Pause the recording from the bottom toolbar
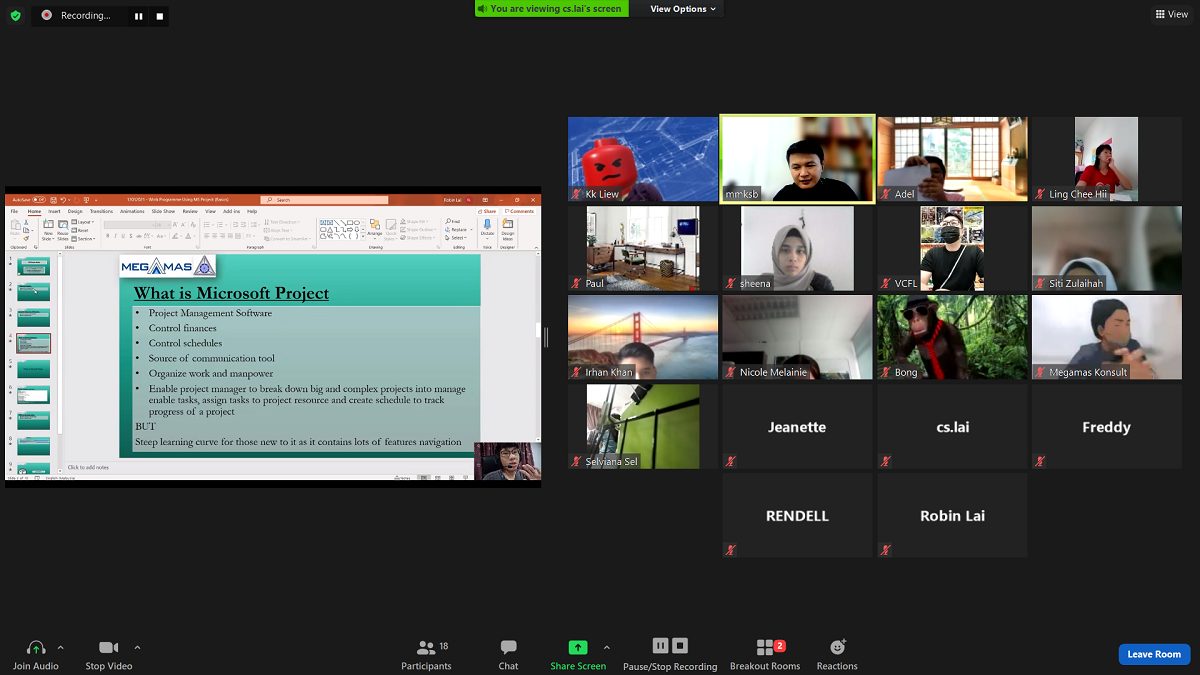The image size is (1200, 675). pyautogui.click(x=660, y=646)
